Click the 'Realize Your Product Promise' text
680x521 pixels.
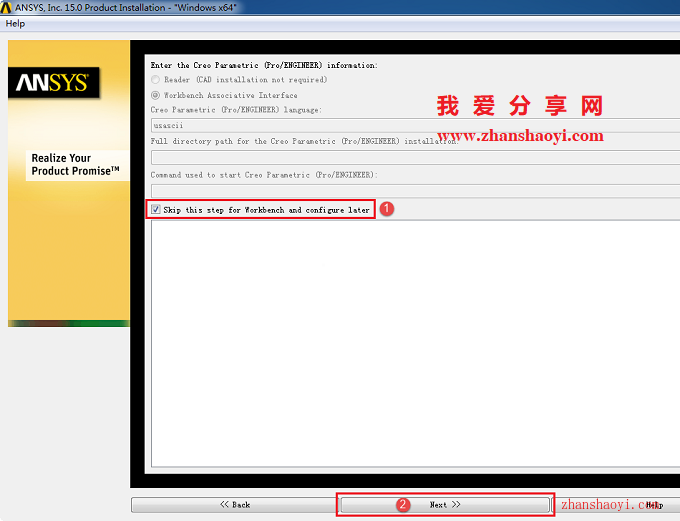tap(75, 165)
